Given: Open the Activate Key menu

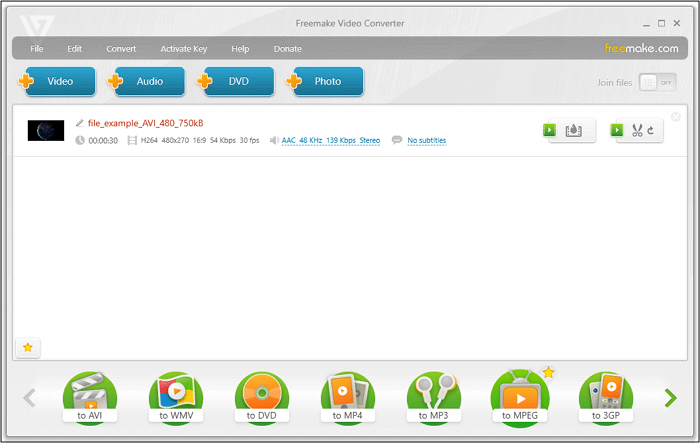Looking at the screenshot, I should click(x=182, y=48).
